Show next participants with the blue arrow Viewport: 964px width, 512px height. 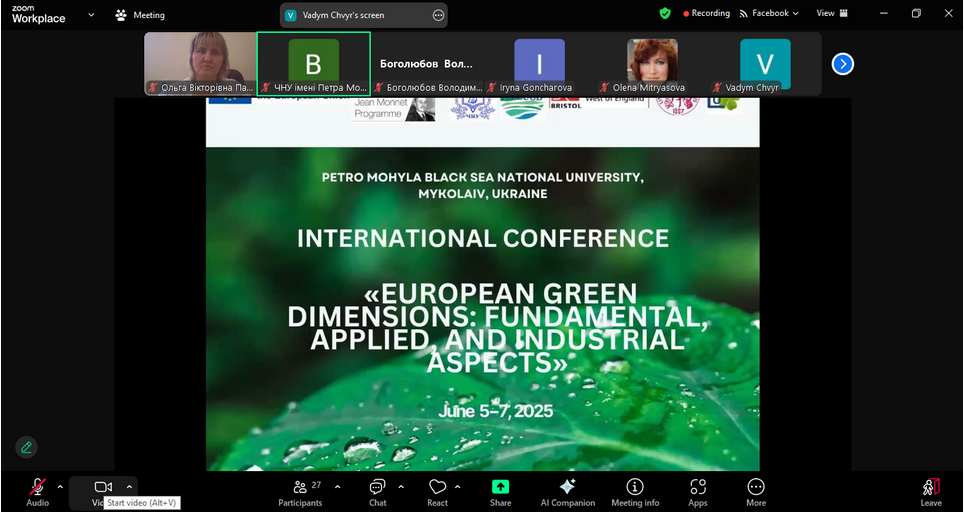coord(842,64)
